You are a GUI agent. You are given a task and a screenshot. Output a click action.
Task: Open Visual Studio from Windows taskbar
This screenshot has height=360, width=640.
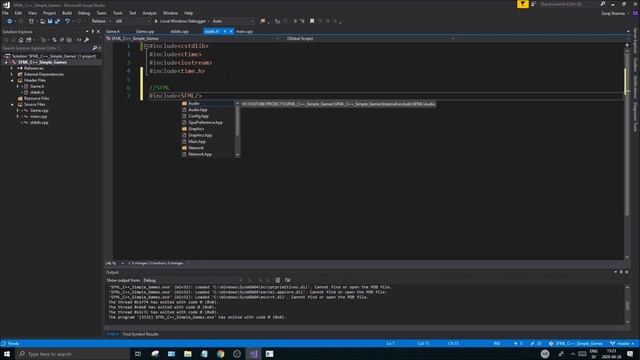pyautogui.click(x=253, y=354)
